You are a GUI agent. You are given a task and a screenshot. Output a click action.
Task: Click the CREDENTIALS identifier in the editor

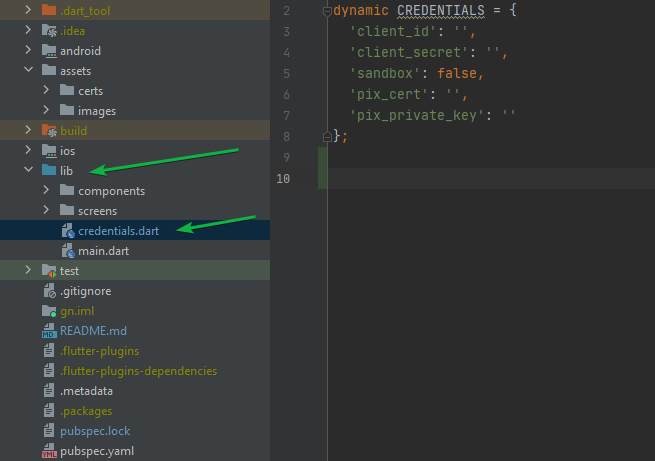(441, 10)
